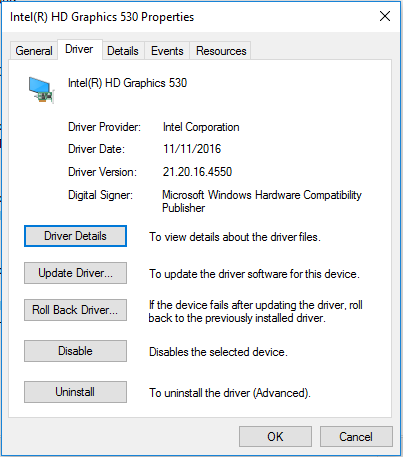Click the Disable button

[x=75, y=351]
